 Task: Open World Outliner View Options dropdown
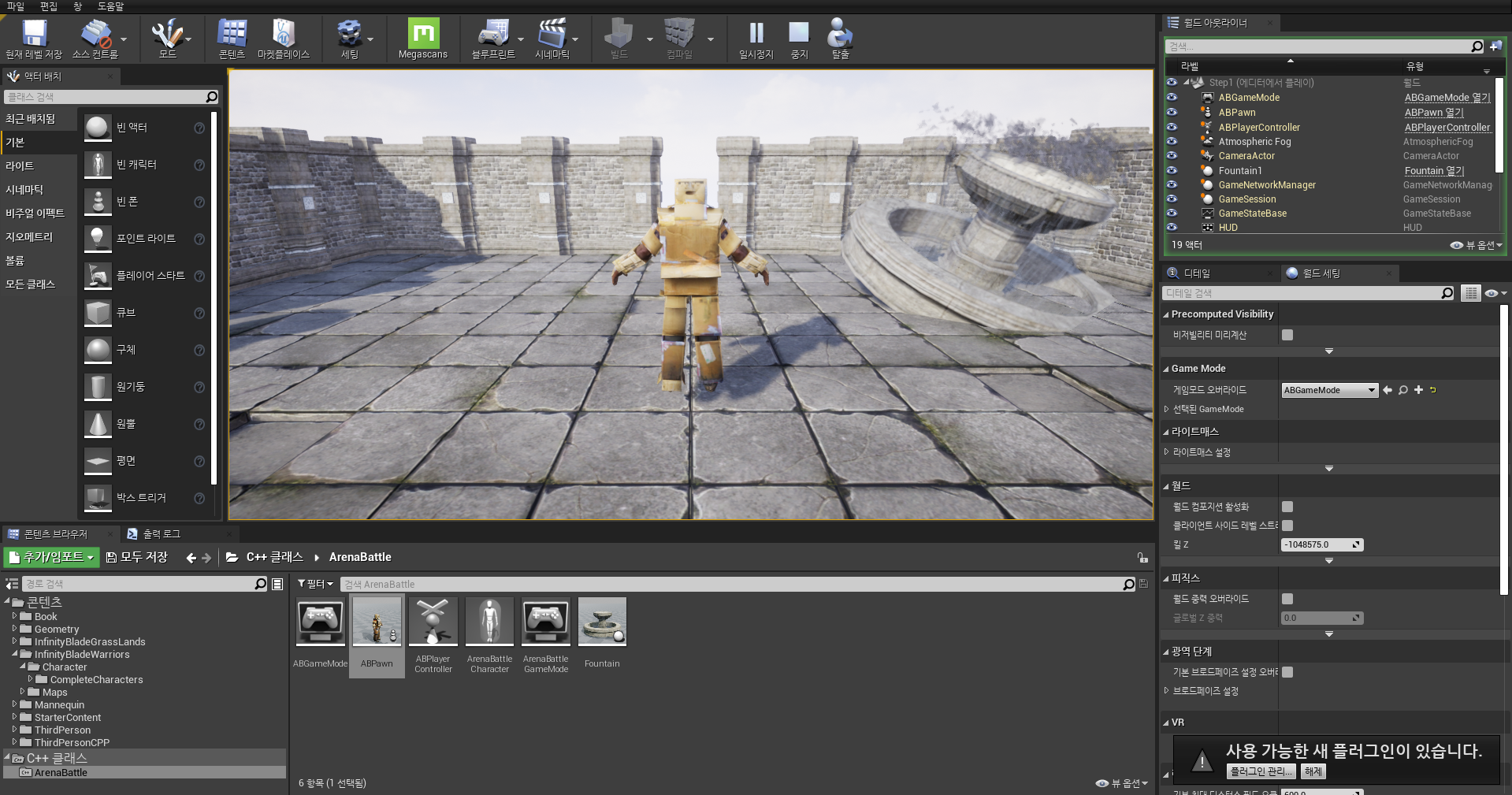coord(1477,245)
